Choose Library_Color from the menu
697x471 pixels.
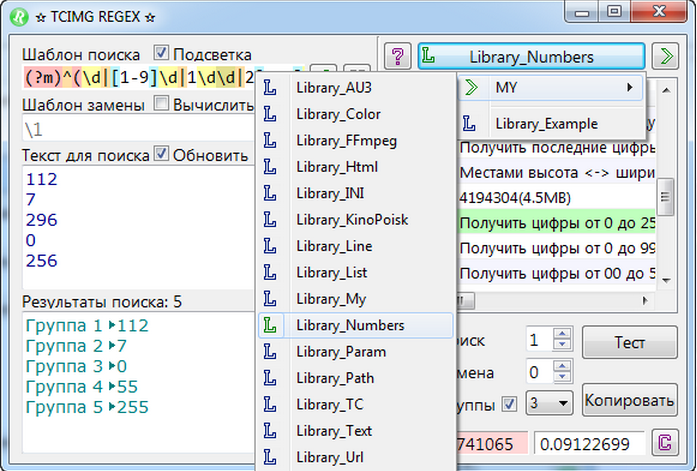click(356, 114)
